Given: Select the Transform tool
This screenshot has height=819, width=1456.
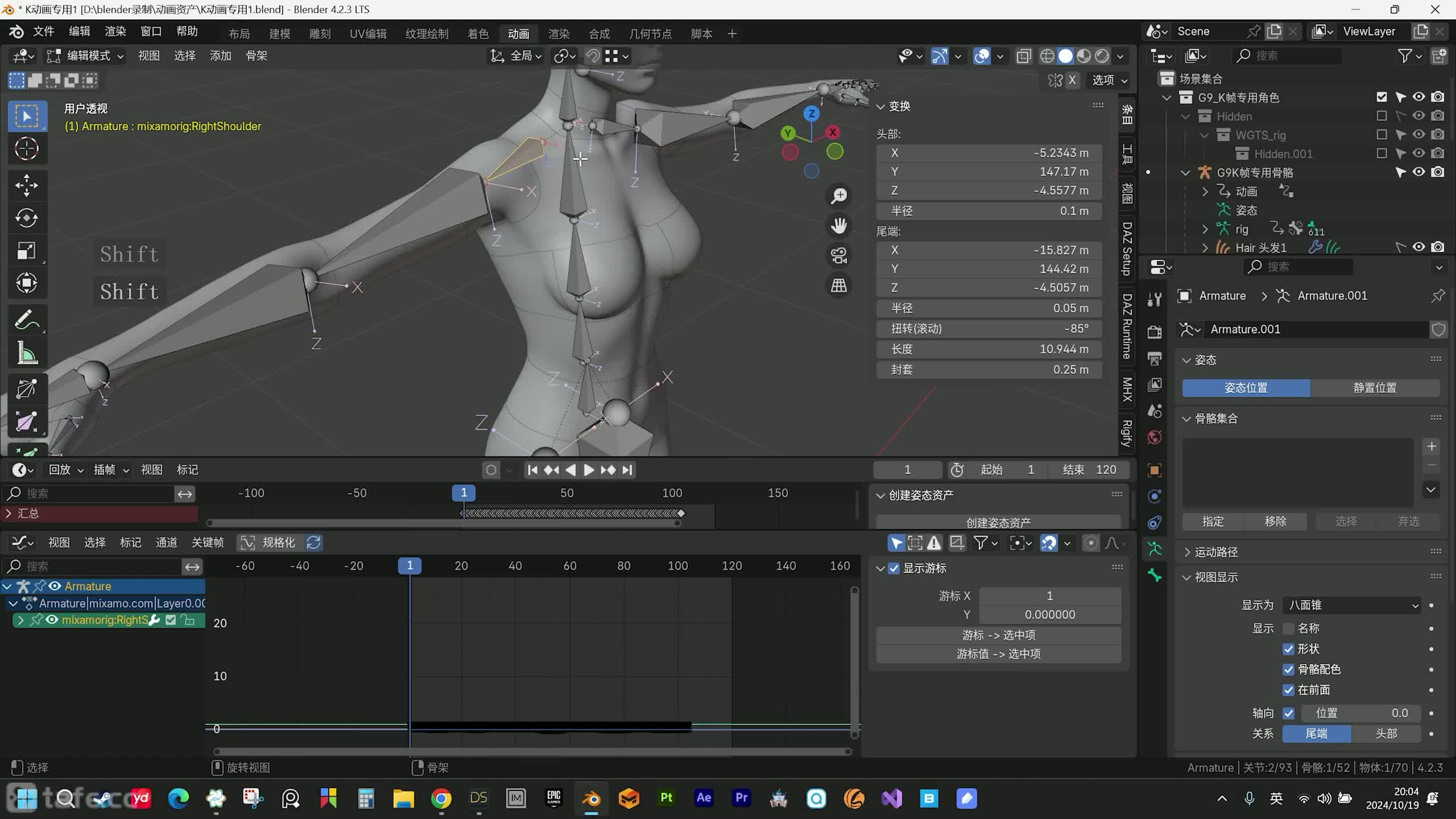Looking at the screenshot, I should tap(26, 283).
